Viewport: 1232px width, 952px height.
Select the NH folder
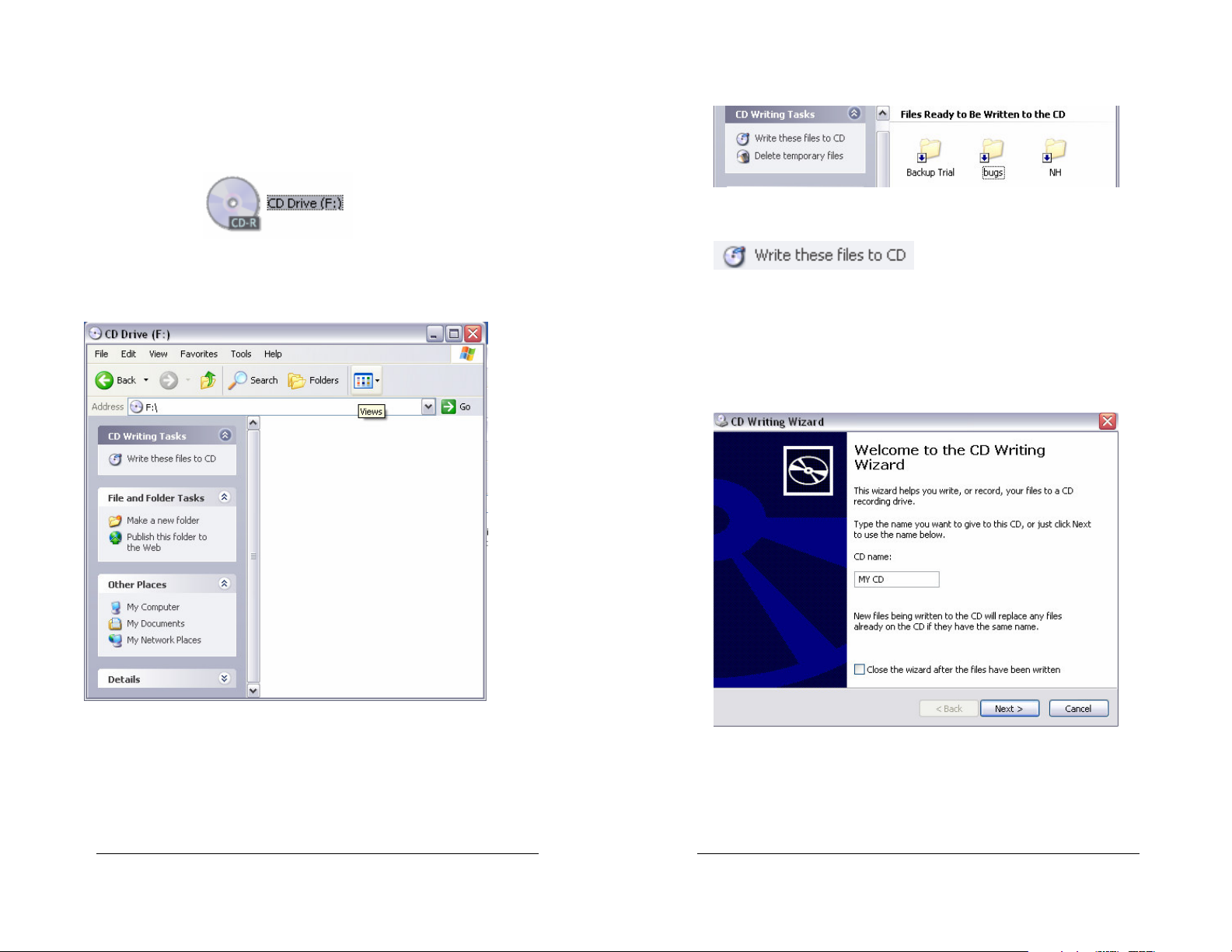pos(1055,158)
